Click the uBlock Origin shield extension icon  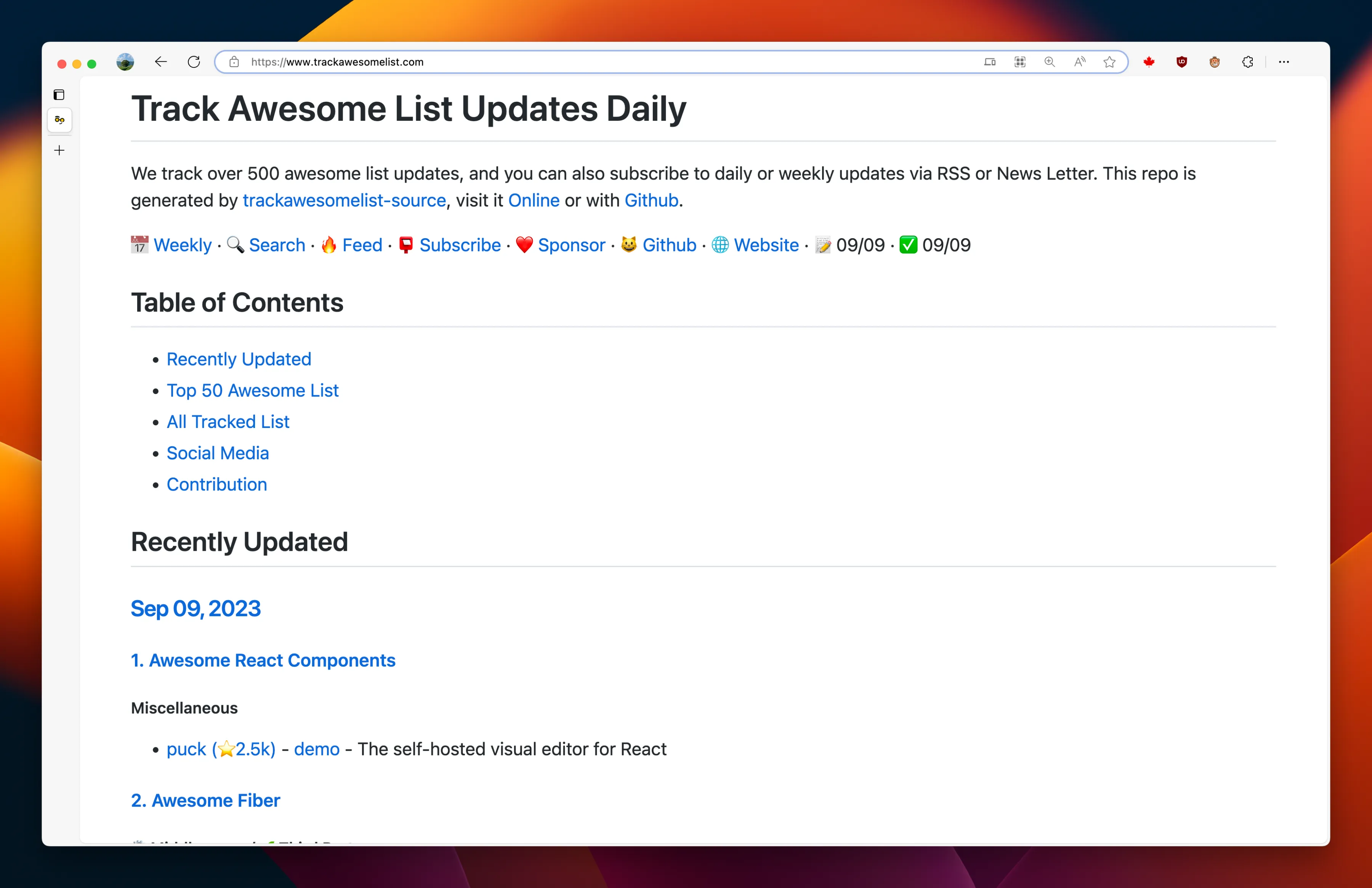point(1181,62)
